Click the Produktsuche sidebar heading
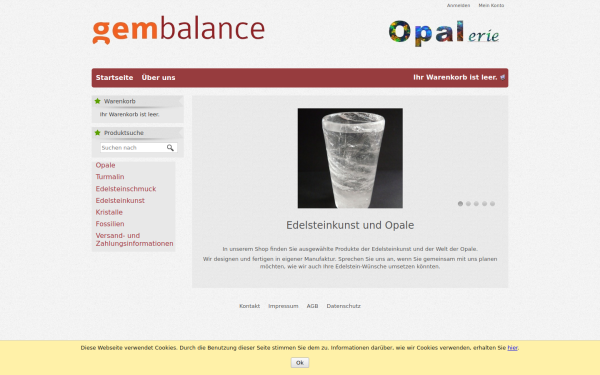The width and height of the screenshot is (600, 375). [x=124, y=133]
